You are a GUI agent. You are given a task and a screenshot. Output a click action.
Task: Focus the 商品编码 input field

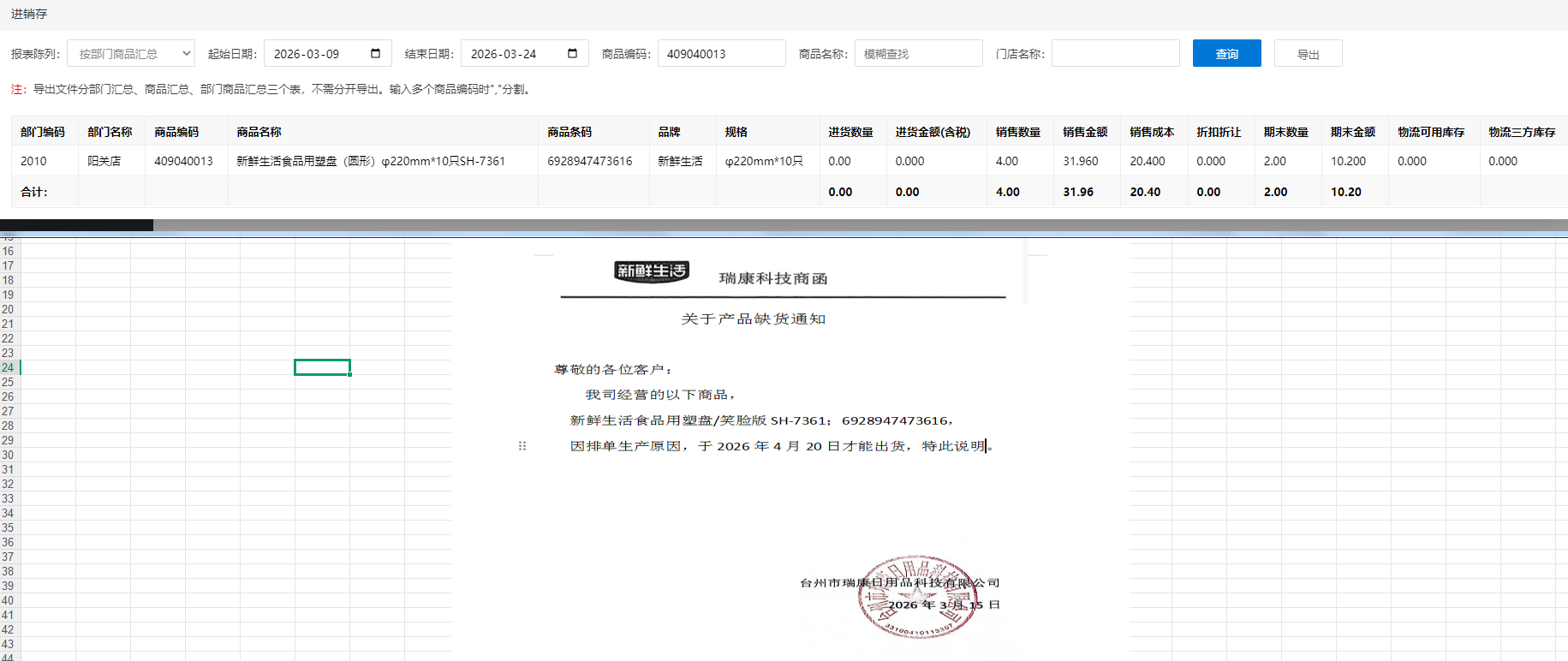[x=721, y=53]
